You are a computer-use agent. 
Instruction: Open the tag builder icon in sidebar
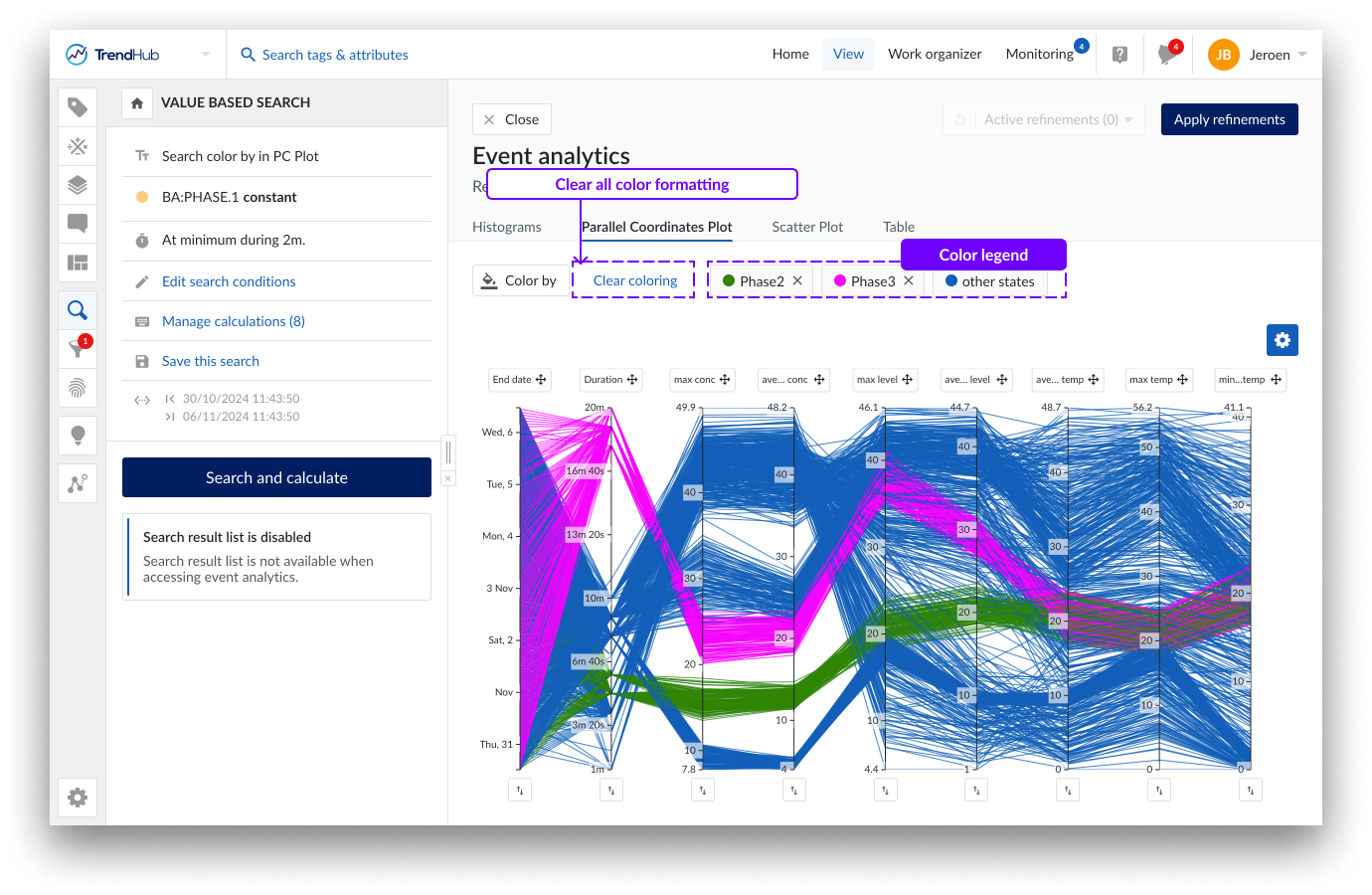[78, 107]
